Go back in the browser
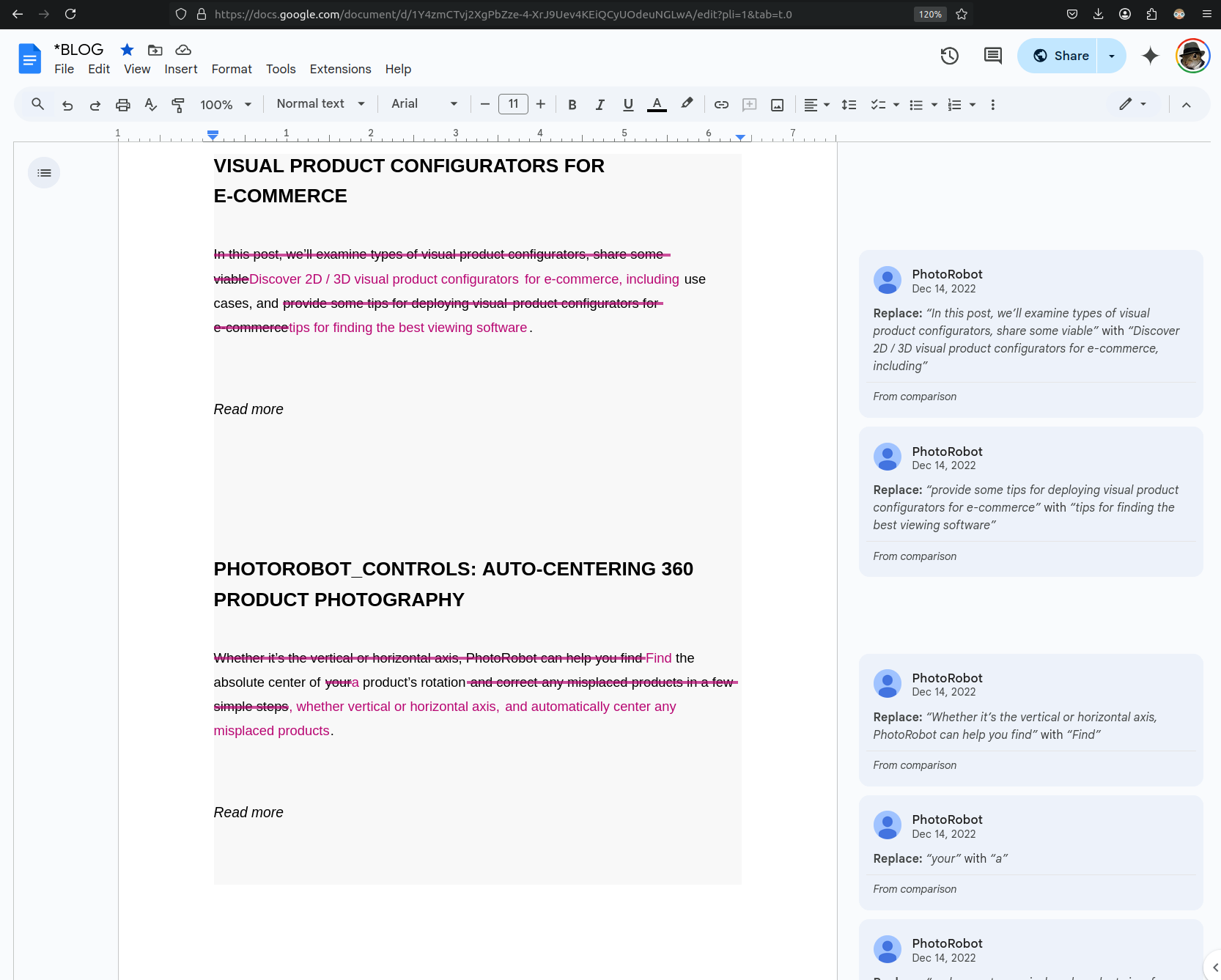 click(18, 14)
